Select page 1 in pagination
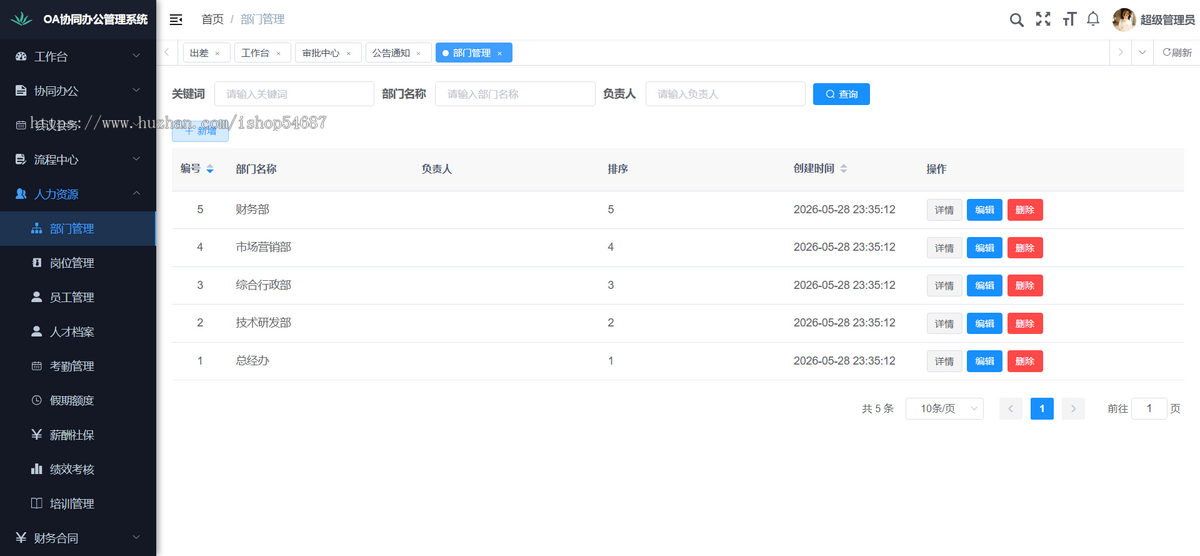This screenshot has width=1200, height=556. pyautogui.click(x=1042, y=408)
